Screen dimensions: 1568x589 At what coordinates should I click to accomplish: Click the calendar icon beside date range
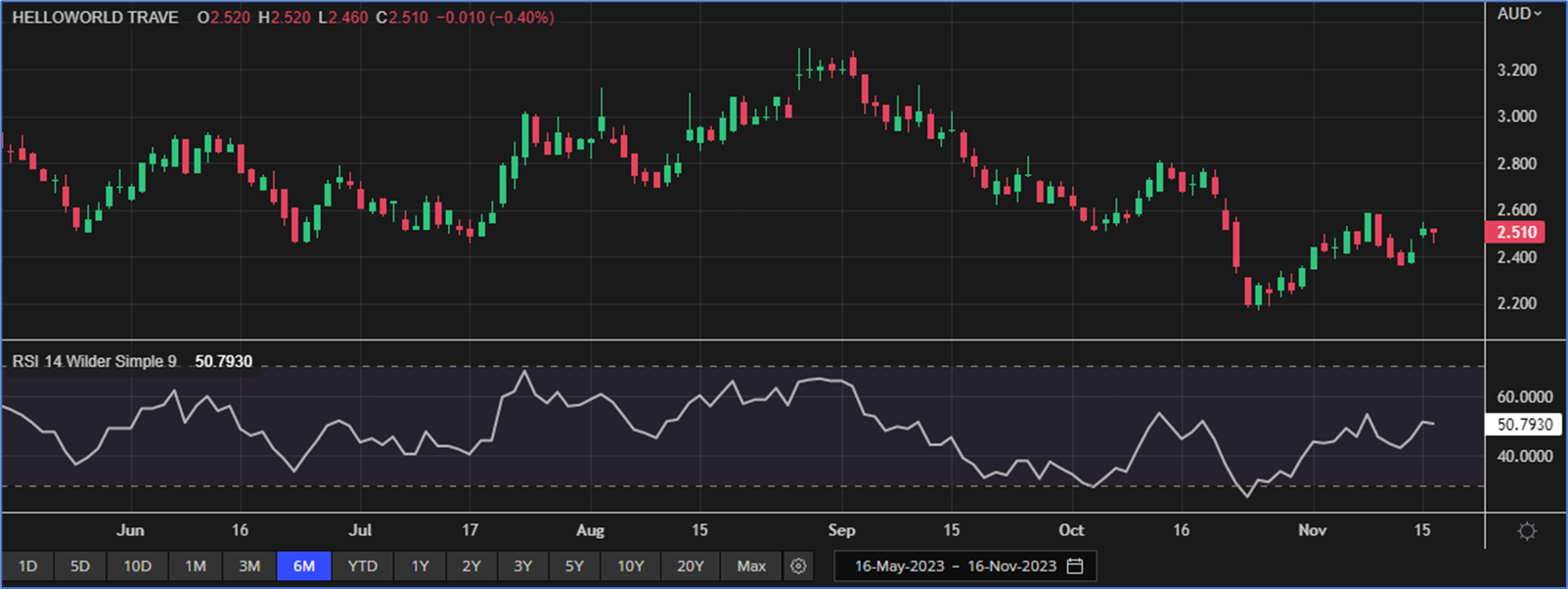tap(1075, 566)
